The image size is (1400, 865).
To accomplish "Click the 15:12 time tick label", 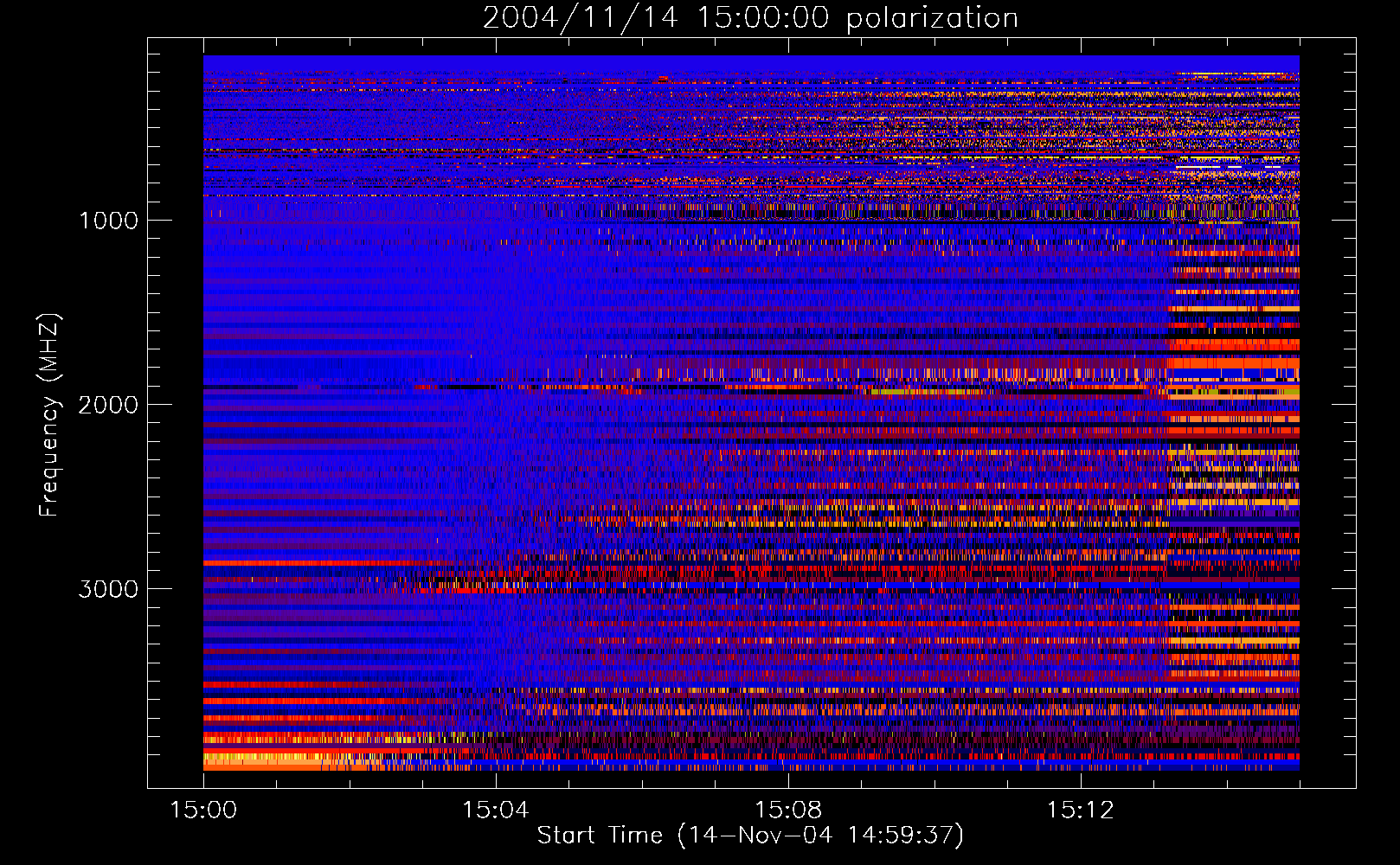I will (1081, 811).
